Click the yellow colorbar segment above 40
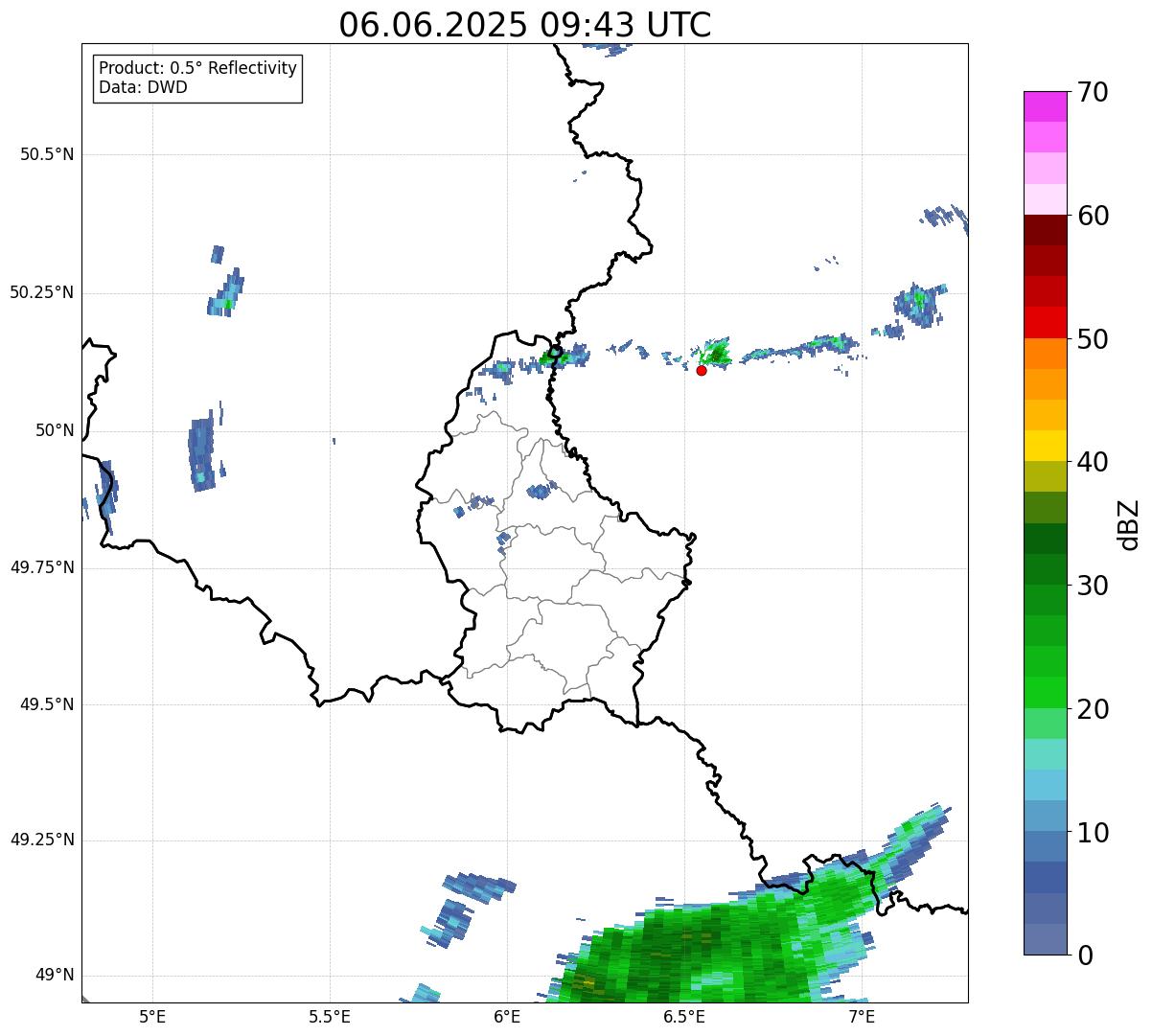Viewport: 1152px width, 1036px height. (x=1045, y=446)
